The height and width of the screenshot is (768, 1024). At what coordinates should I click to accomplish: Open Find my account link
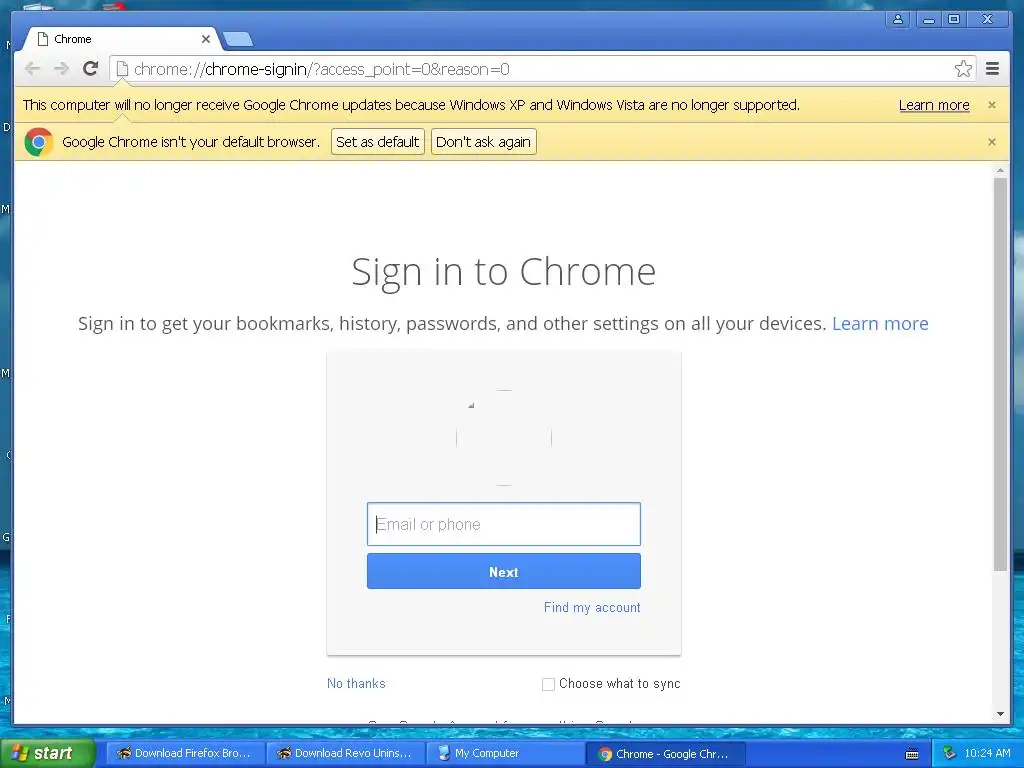pyautogui.click(x=592, y=607)
